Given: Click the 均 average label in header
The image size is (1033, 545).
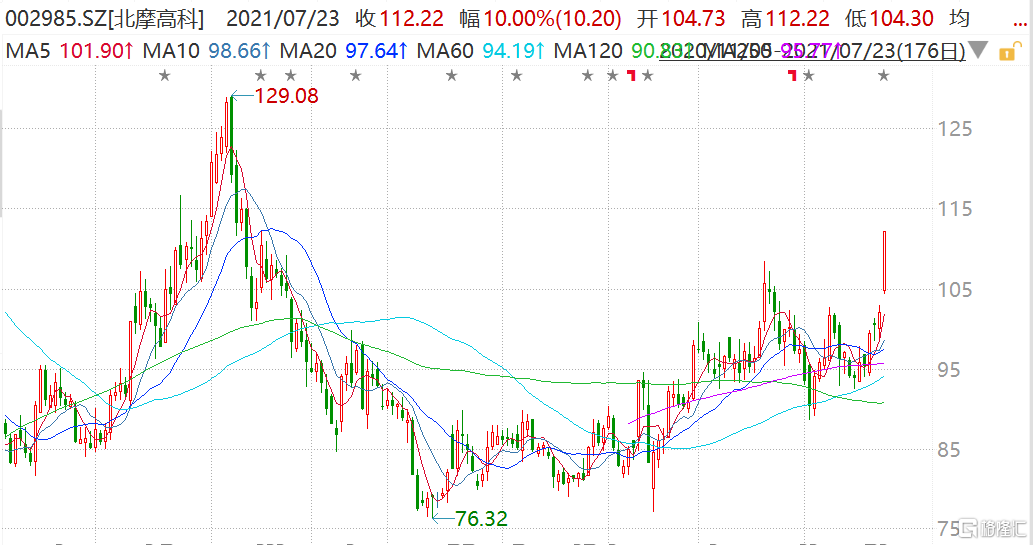Looking at the screenshot, I should coord(959,18).
